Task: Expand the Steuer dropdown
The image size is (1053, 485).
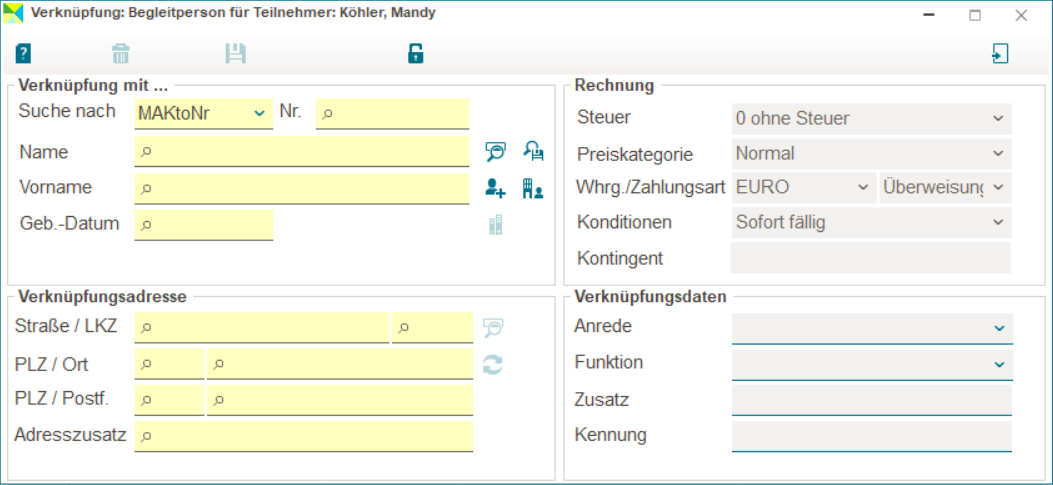Action: point(872,118)
